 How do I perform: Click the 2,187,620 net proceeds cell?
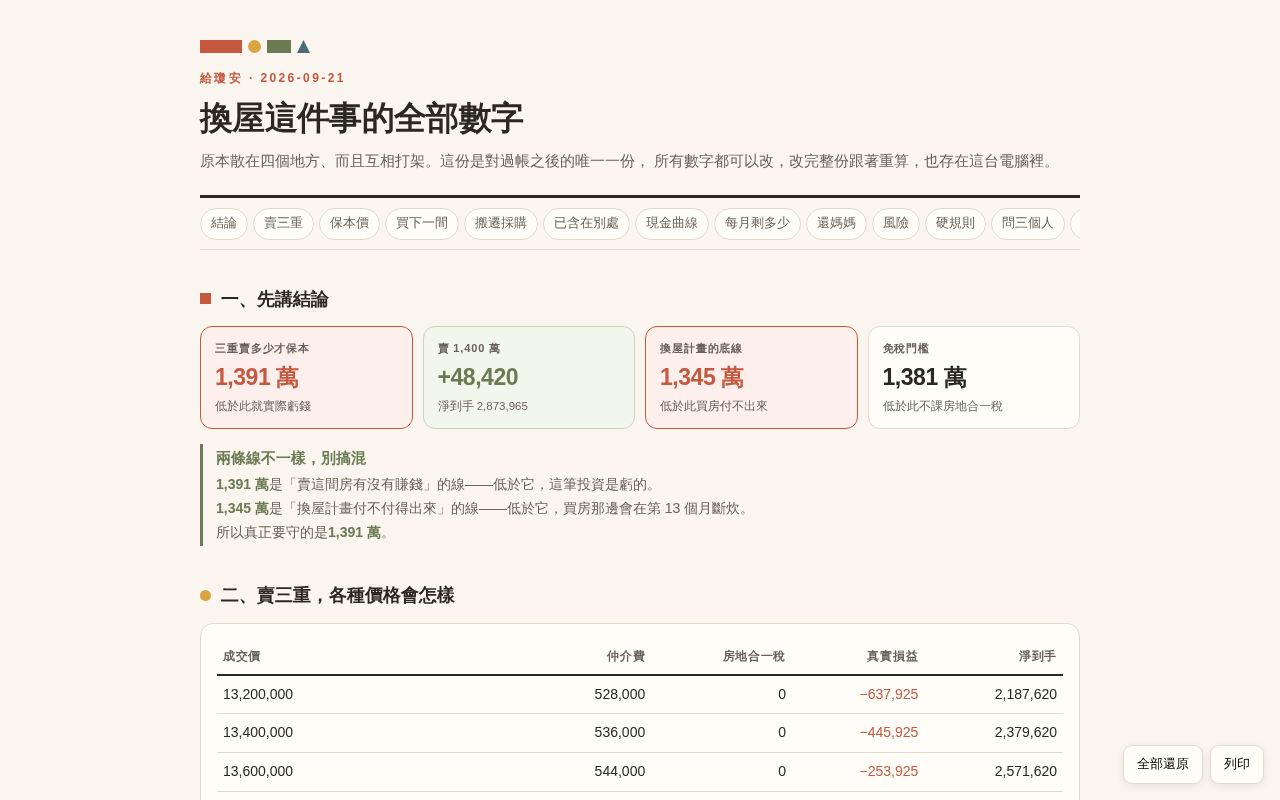[1025, 694]
